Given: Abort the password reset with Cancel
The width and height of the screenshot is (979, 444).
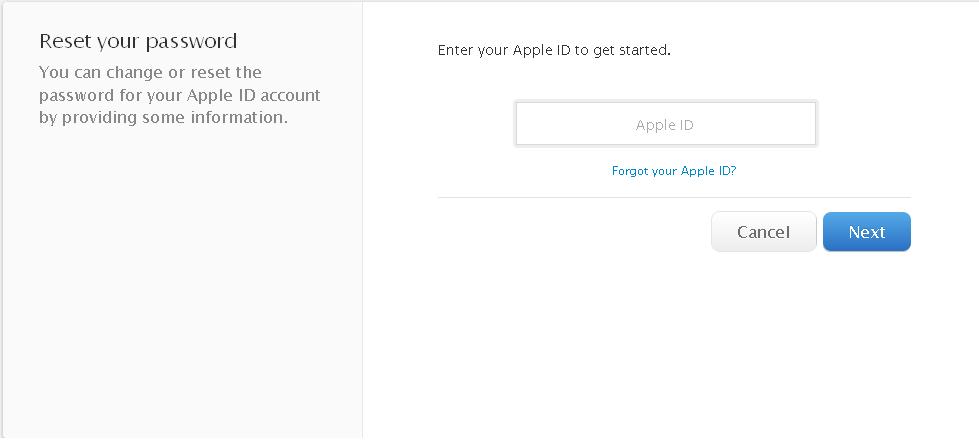Looking at the screenshot, I should point(763,232).
